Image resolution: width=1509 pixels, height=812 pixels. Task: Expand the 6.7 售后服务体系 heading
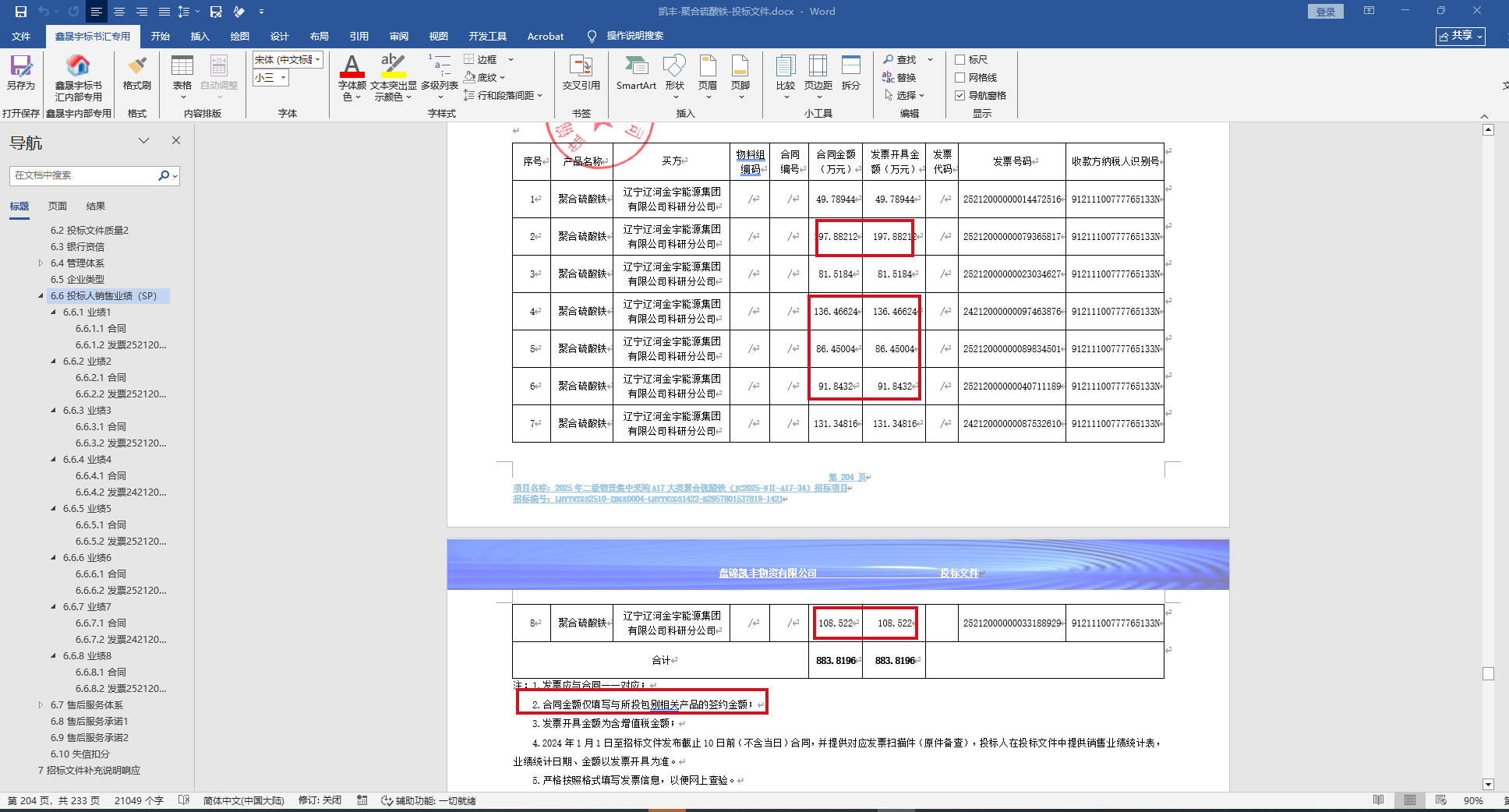pyautogui.click(x=41, y=705)
